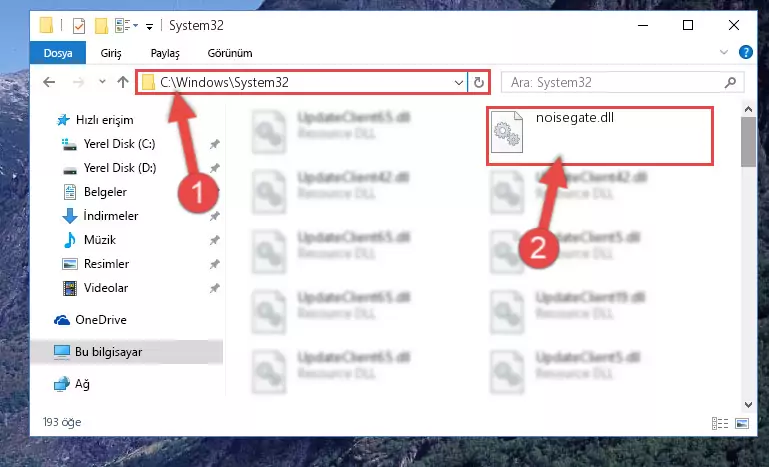Viewport: 769px width, 467px height.
Task: Select the noisegate.dll file
Action: point(599,136)
